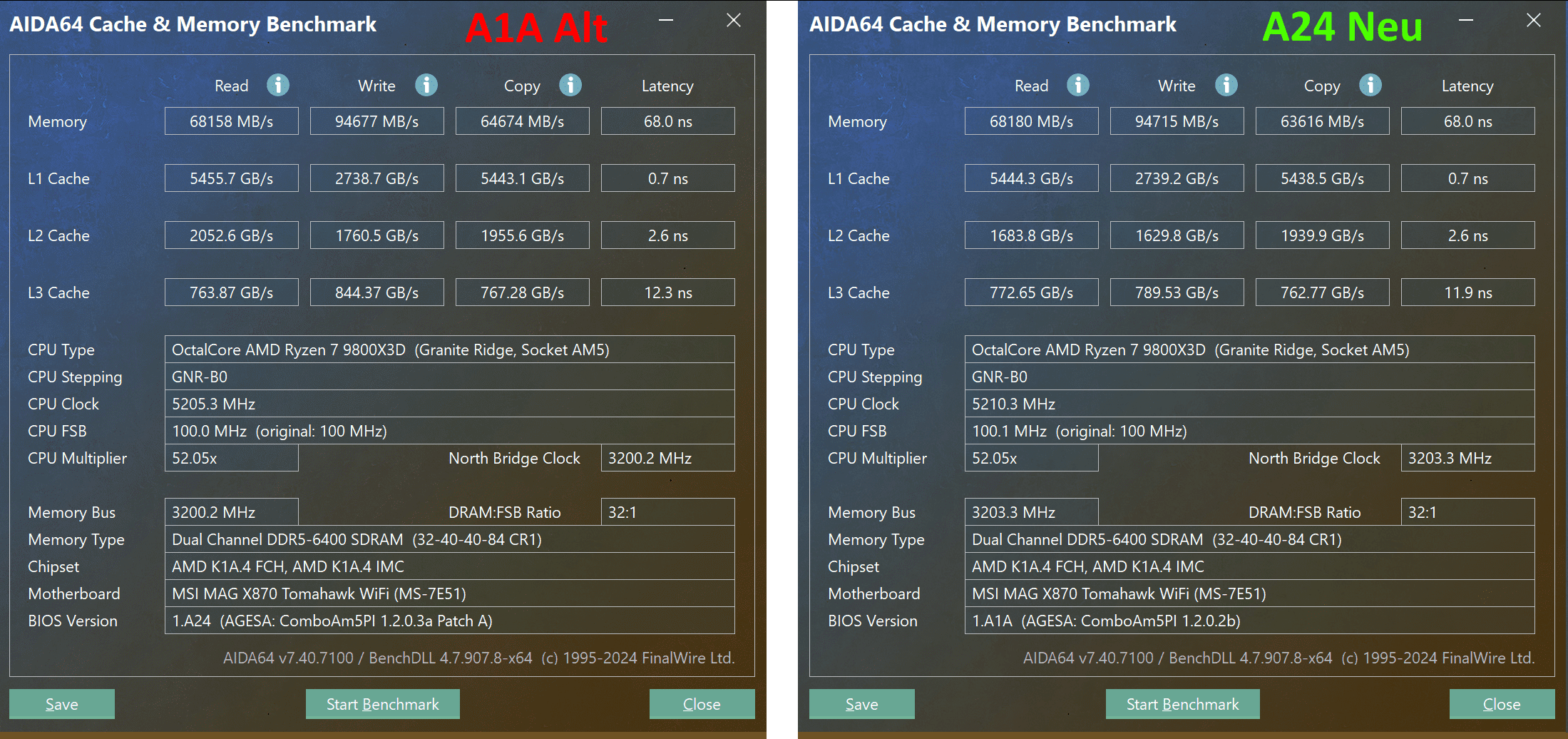Select Memory write value 94715 MB/s
1568x739 pixels.
(x=1177, y=121)
